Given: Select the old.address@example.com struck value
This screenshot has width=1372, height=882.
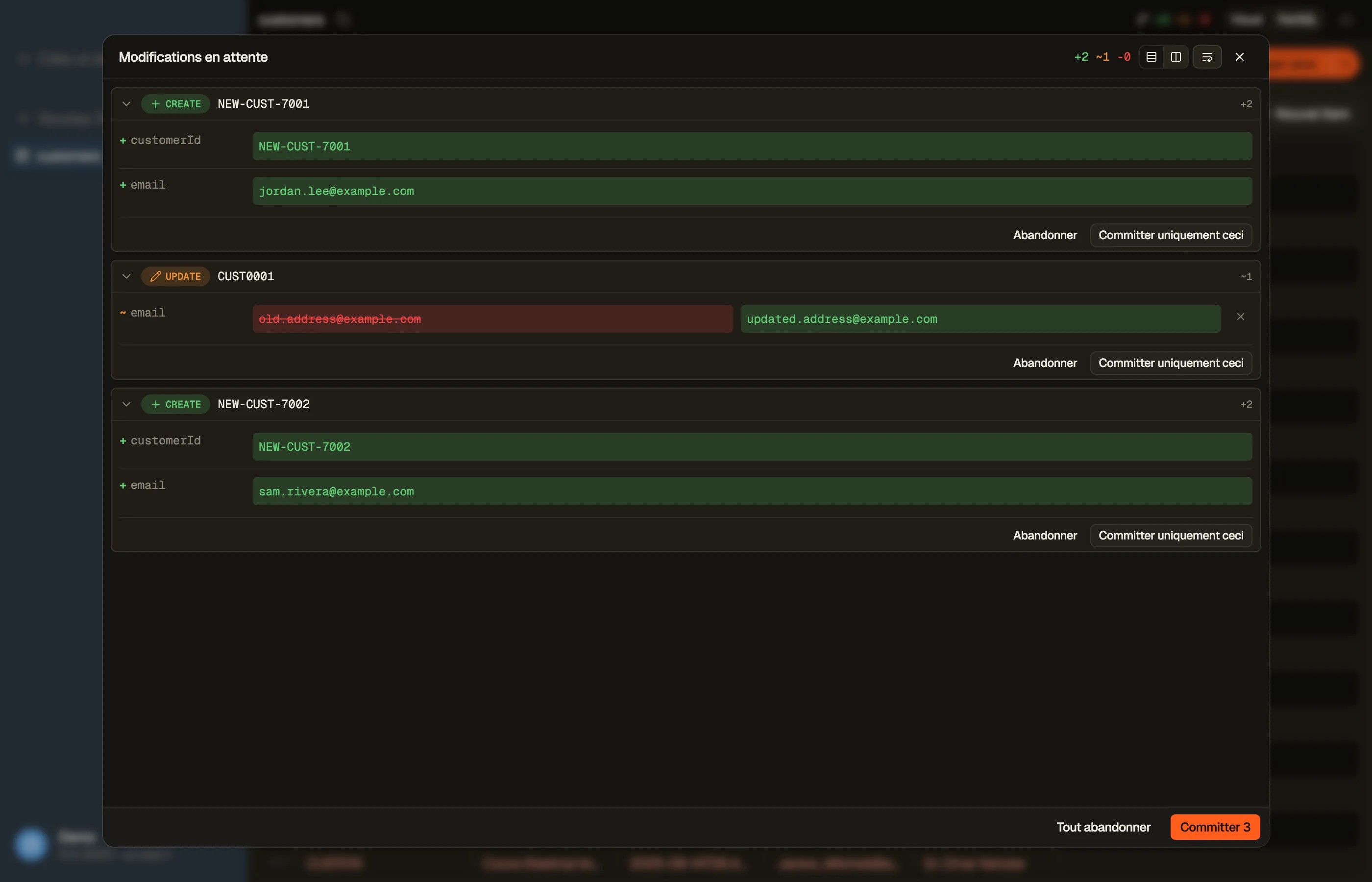Looking at the screenshot, I should click(x=492, y=319).
